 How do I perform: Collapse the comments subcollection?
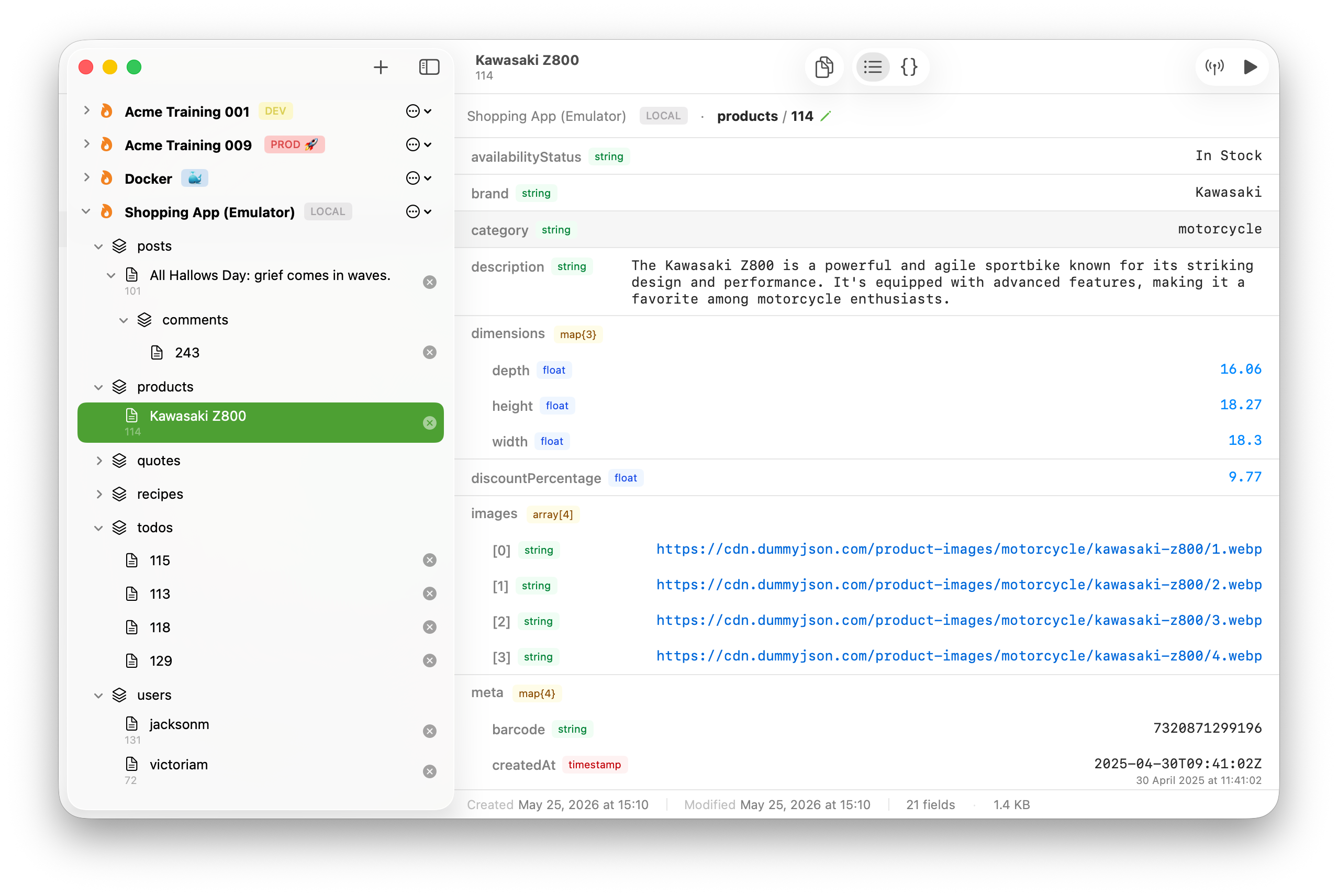(124, 320)
